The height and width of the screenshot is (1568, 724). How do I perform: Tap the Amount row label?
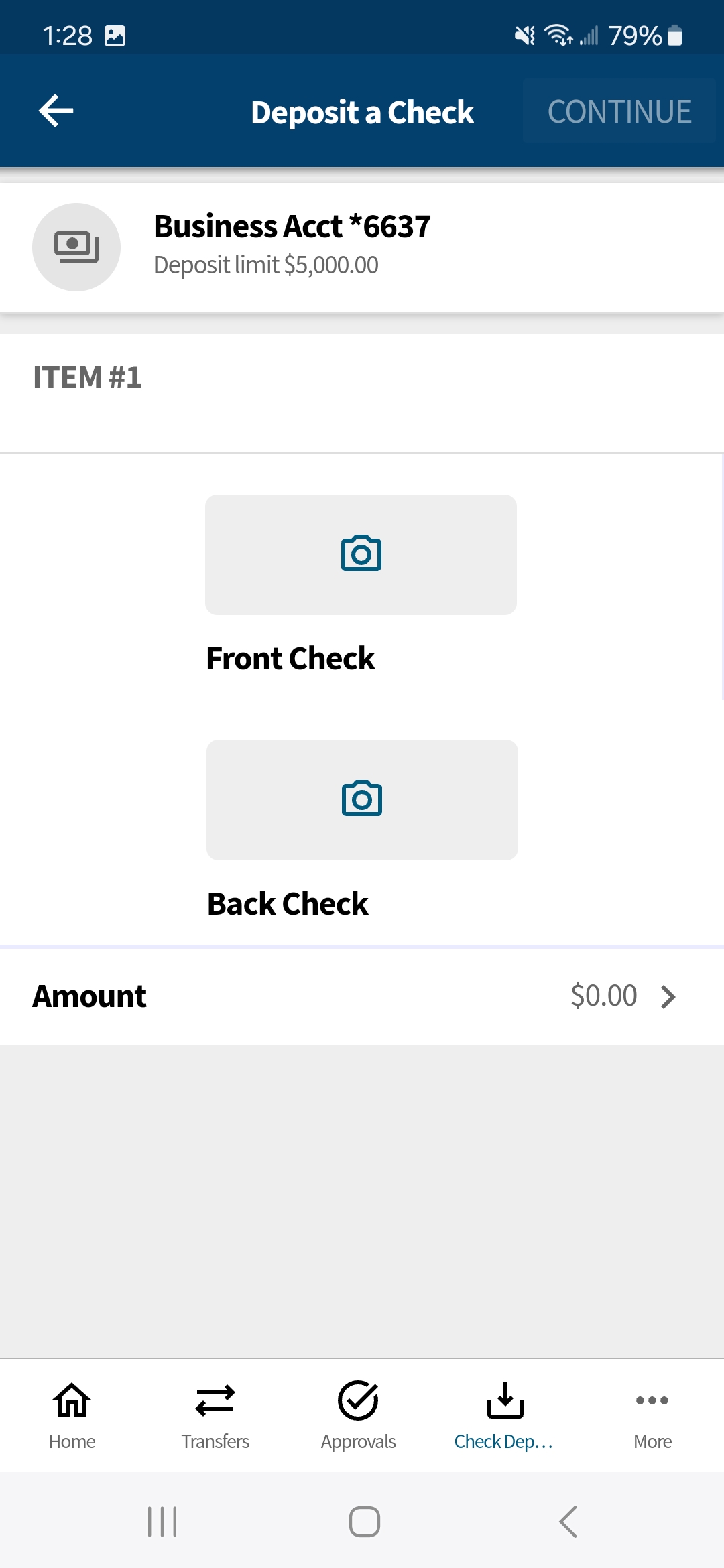pos(89,996)
